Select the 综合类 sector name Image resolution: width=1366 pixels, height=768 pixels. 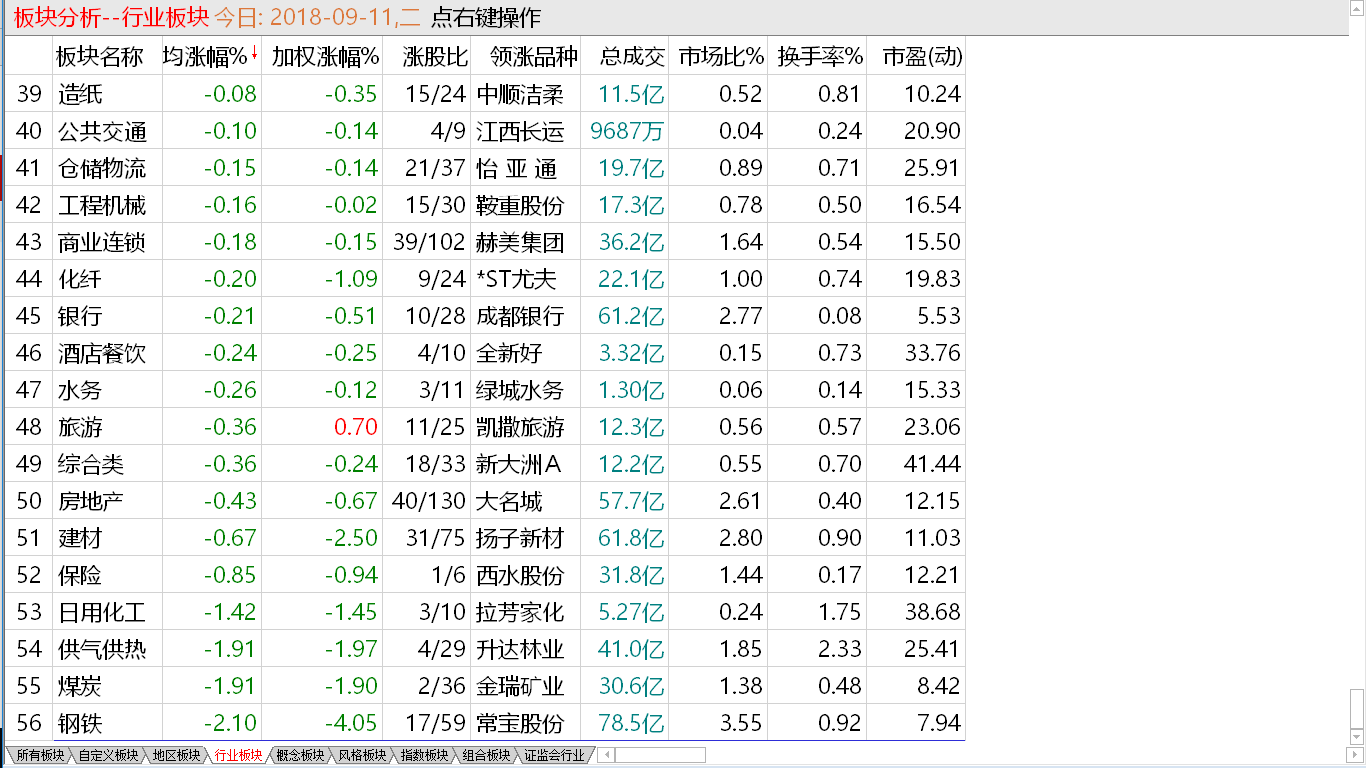click(x=91, y=464)
